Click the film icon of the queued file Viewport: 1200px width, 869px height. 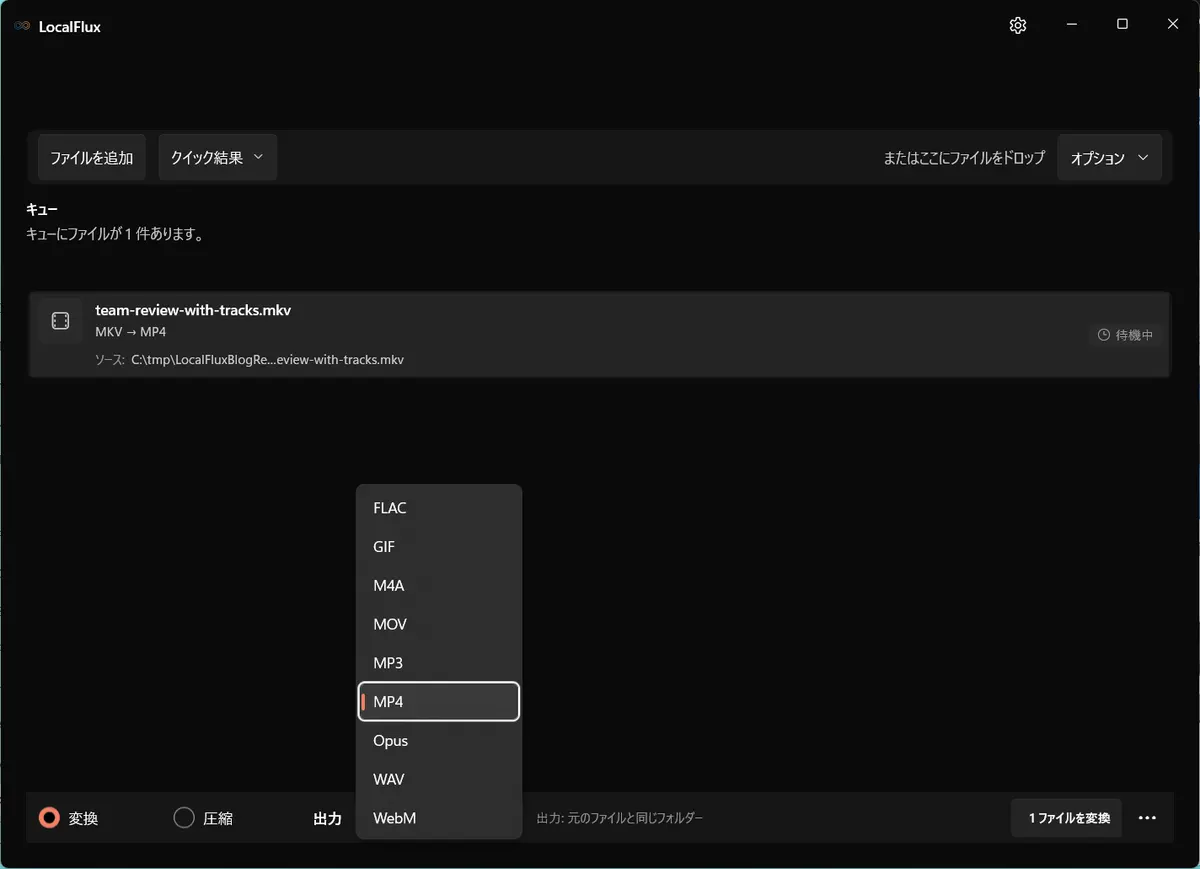click(60, 321)
